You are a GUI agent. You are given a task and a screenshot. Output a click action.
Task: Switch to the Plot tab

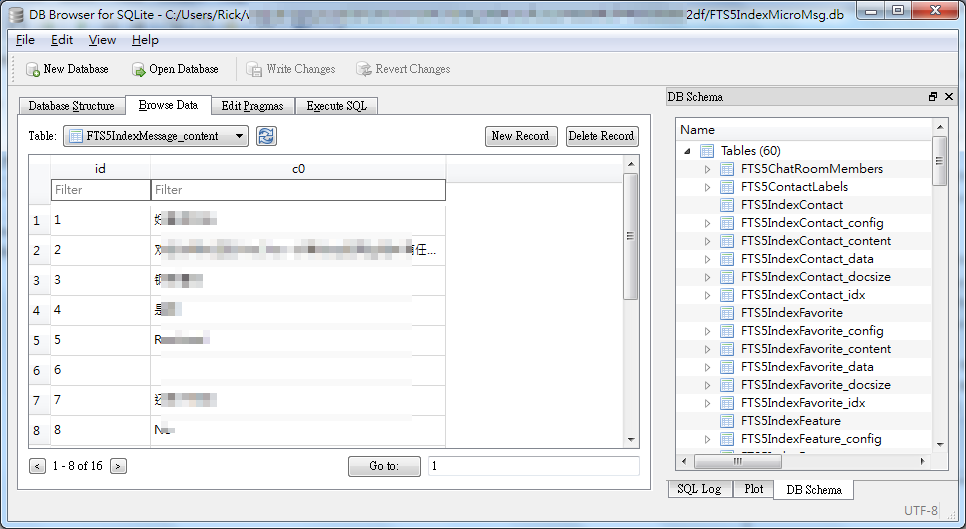pyautogui.click(x=753, y=489)
